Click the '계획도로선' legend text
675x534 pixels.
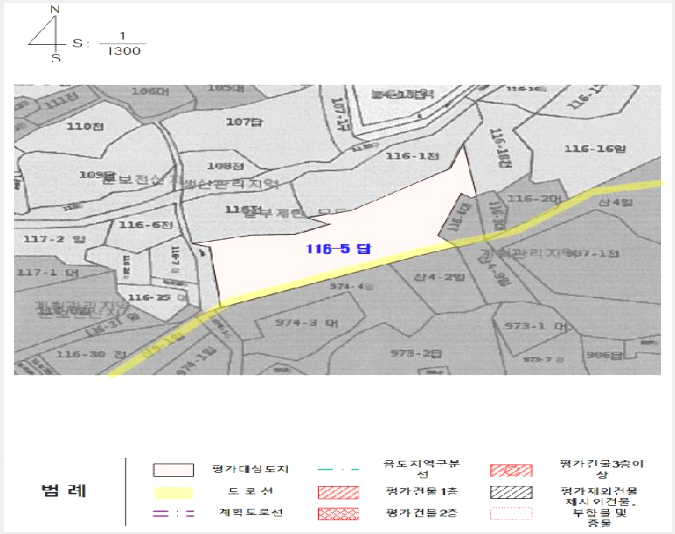click(x=251, y=512)
